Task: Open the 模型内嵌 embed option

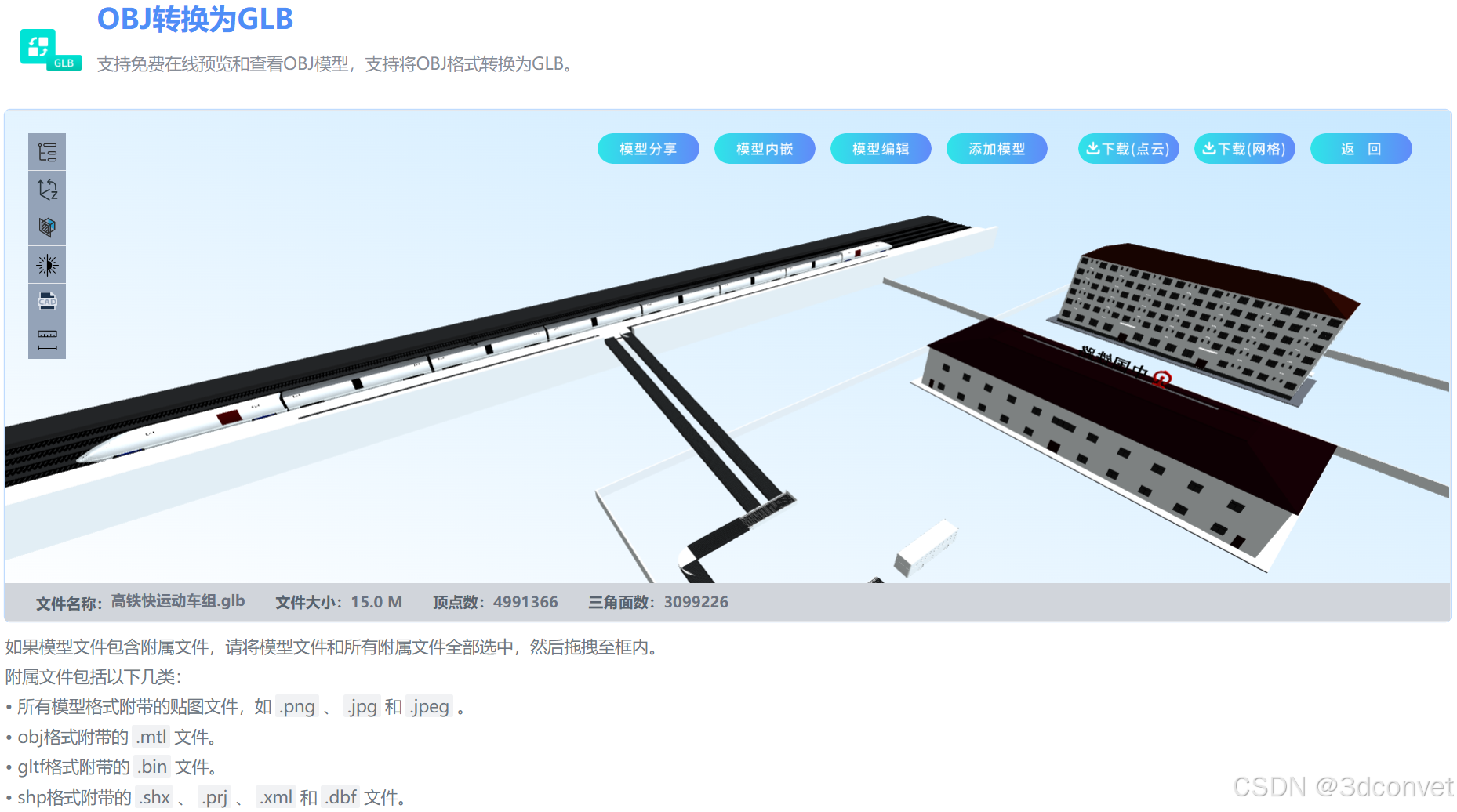Action: 765,149
